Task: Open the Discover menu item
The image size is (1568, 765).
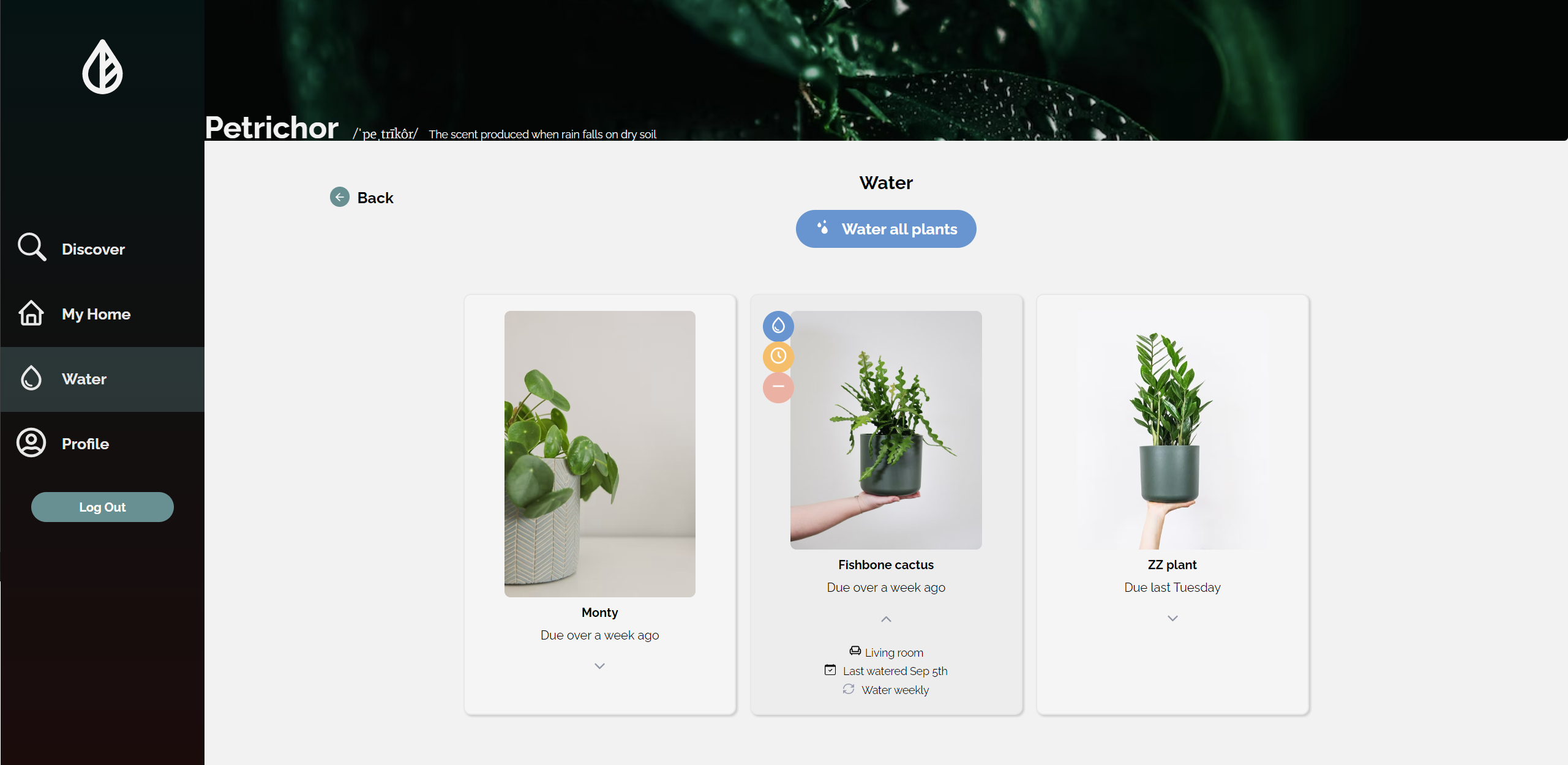Action: (93, 249)
